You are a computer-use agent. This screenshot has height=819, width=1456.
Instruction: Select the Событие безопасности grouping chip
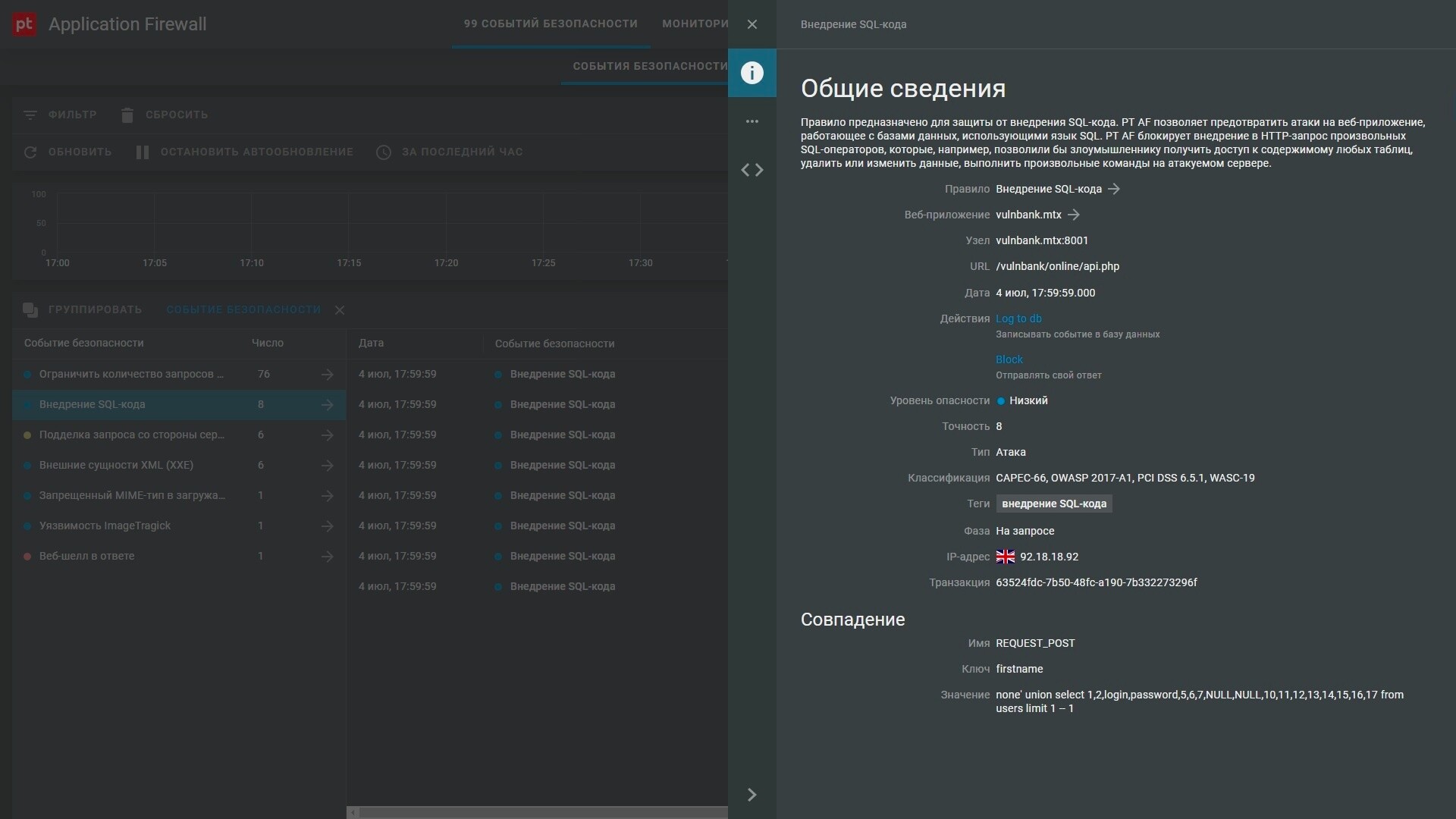243,309
